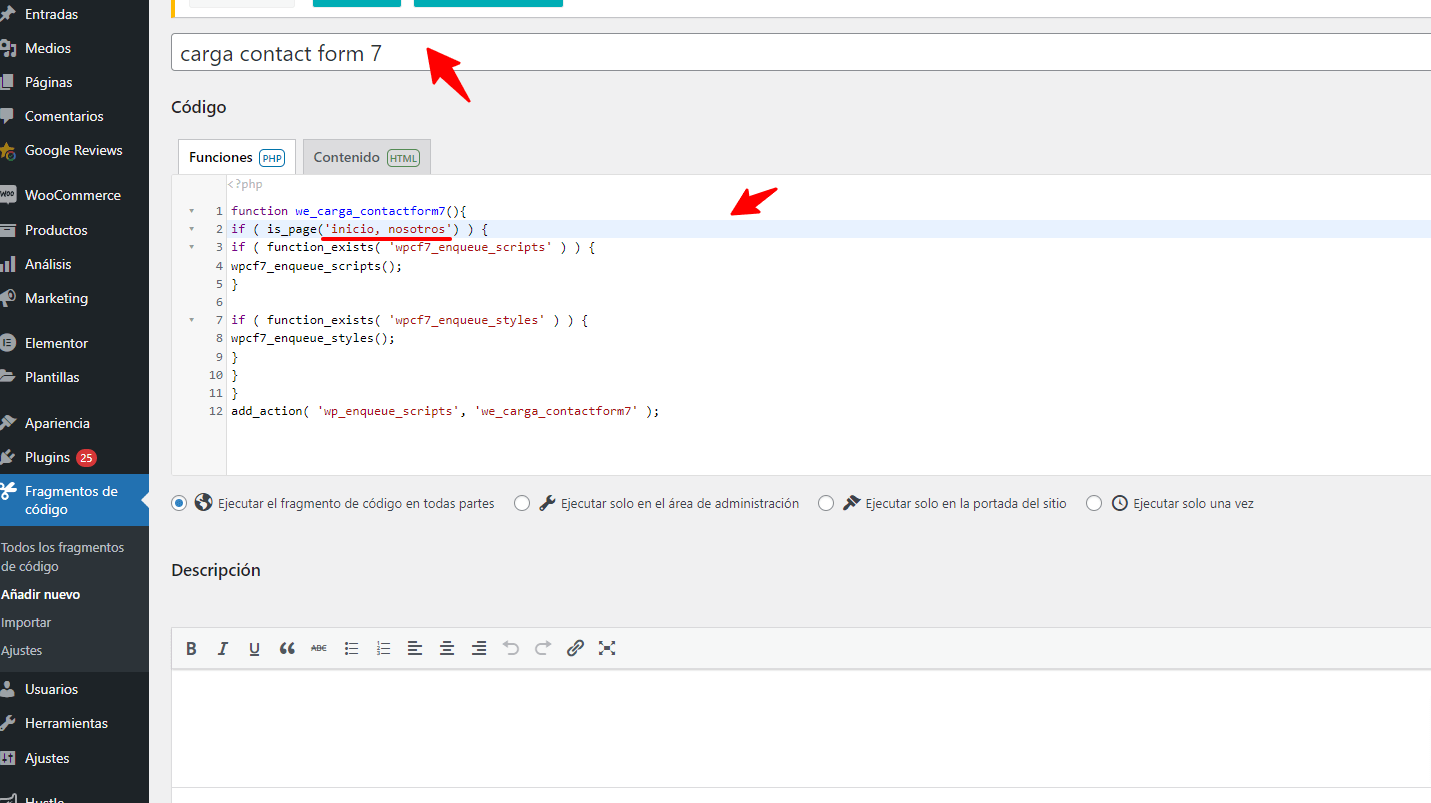Insert blockquote in description editor
The height and width of the screenshot is (803, 1431).
click(x=287, y=648)
